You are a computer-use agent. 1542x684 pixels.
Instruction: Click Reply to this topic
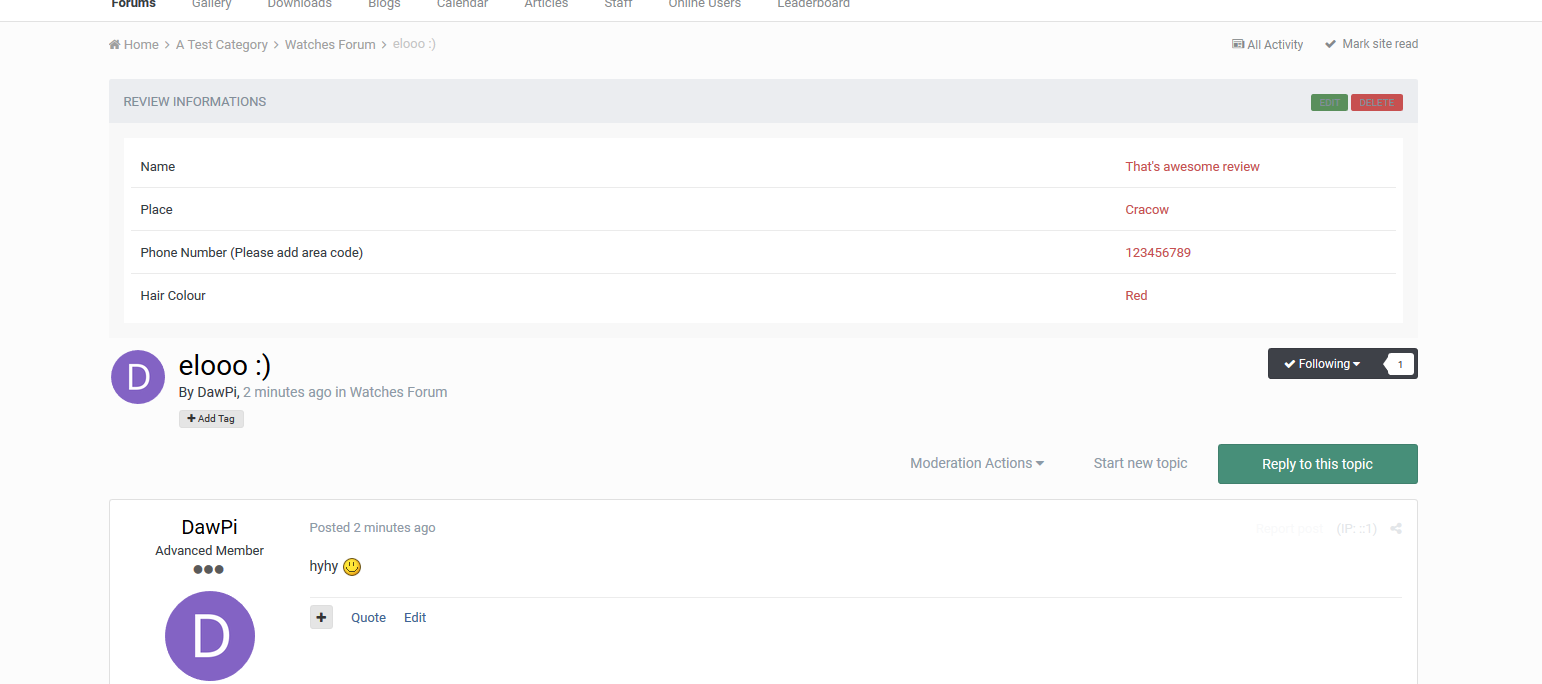(x=1317, y=464)
